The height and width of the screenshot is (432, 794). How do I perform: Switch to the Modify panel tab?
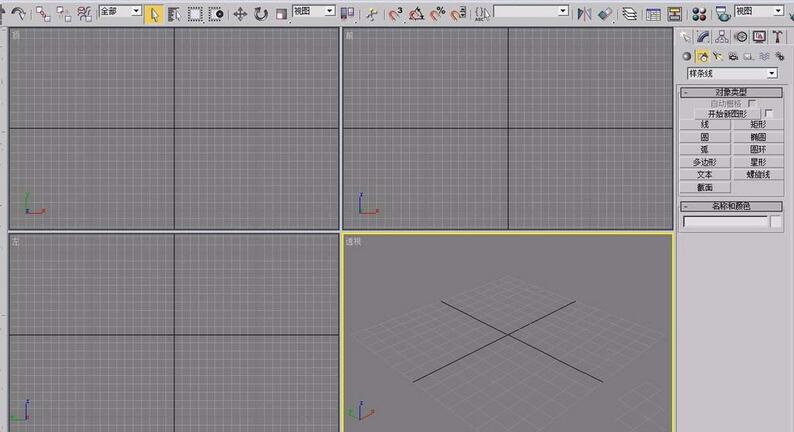703,36
